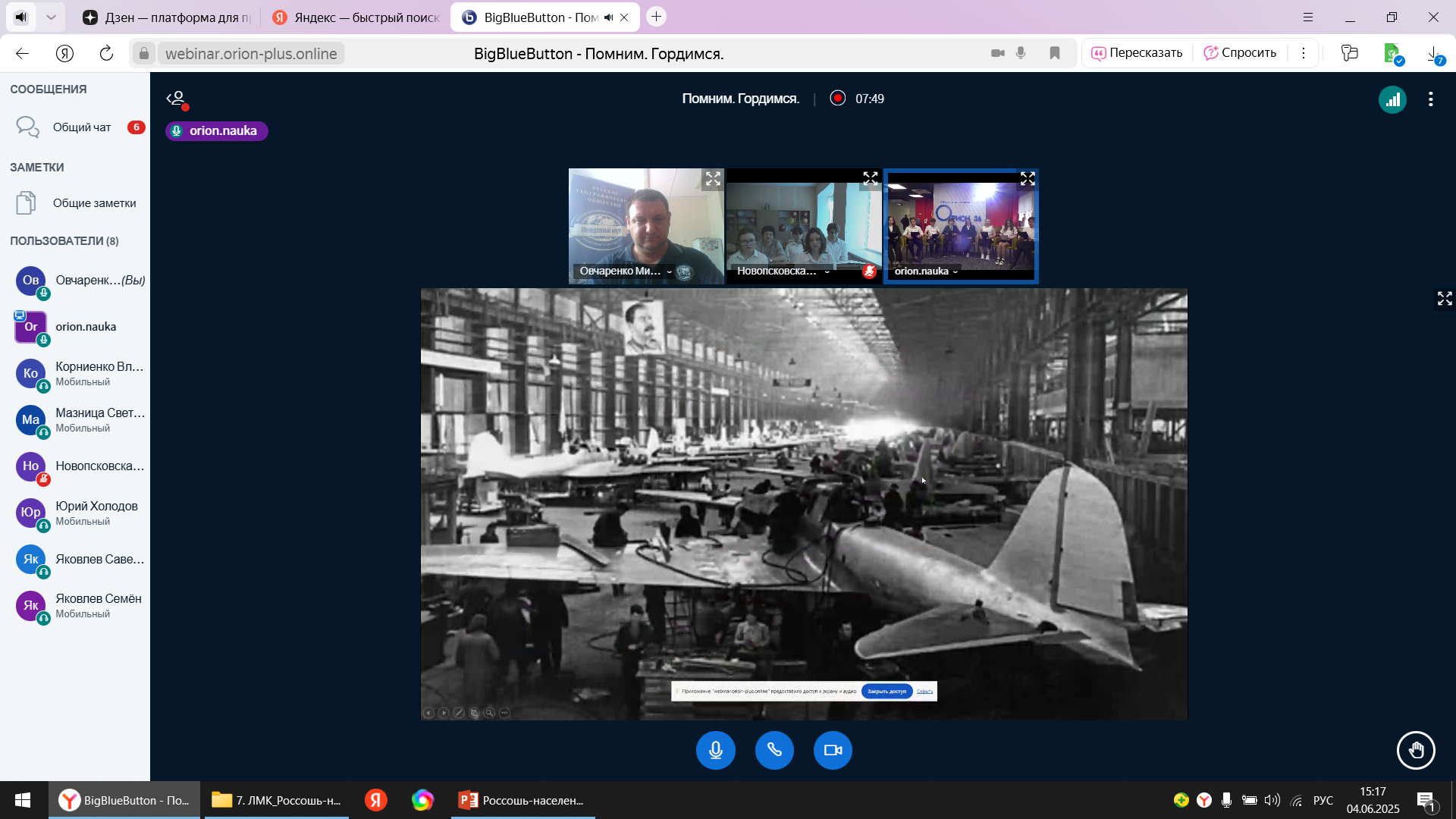The width and height of the screenshot is (1456, 819).
Task: Open Общие заметки shared notes
Action: (94, 203)
